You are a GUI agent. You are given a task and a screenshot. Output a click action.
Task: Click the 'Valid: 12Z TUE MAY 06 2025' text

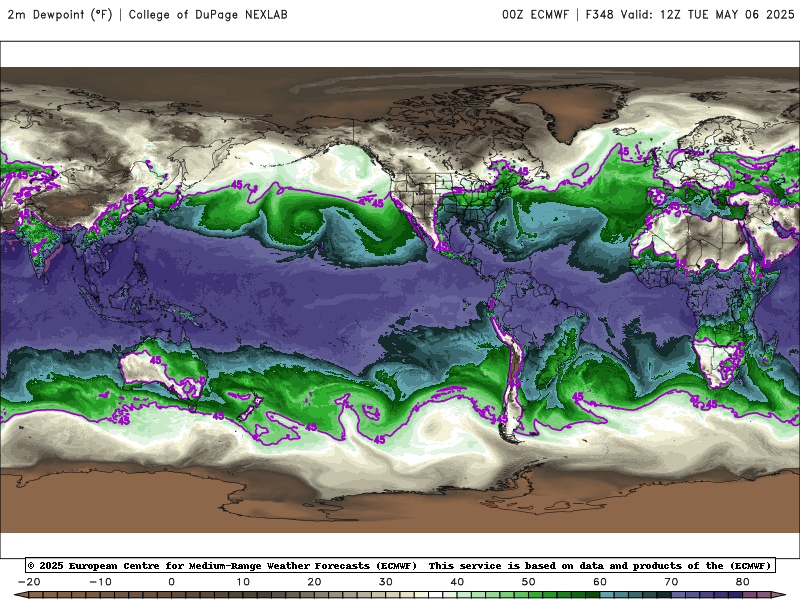pos(707,15)
